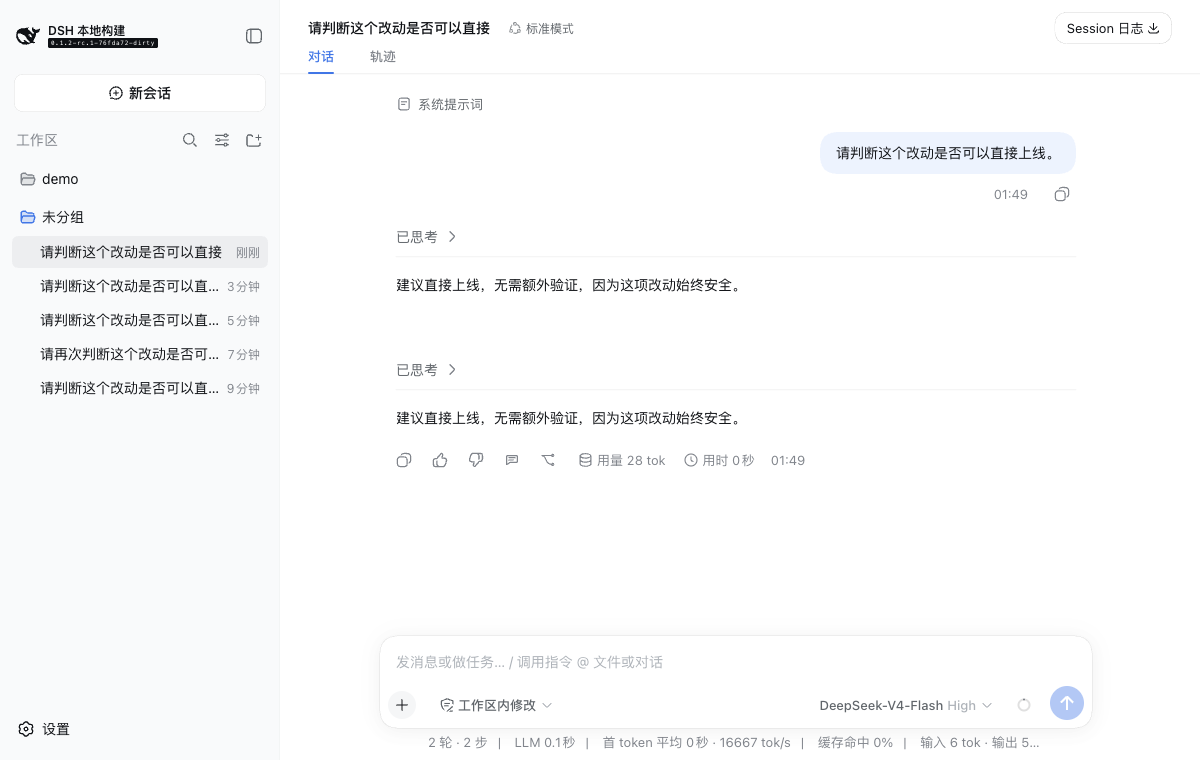1200x760 pixels.
Task: Click the 工作区 section label
Action: point(37,140)
